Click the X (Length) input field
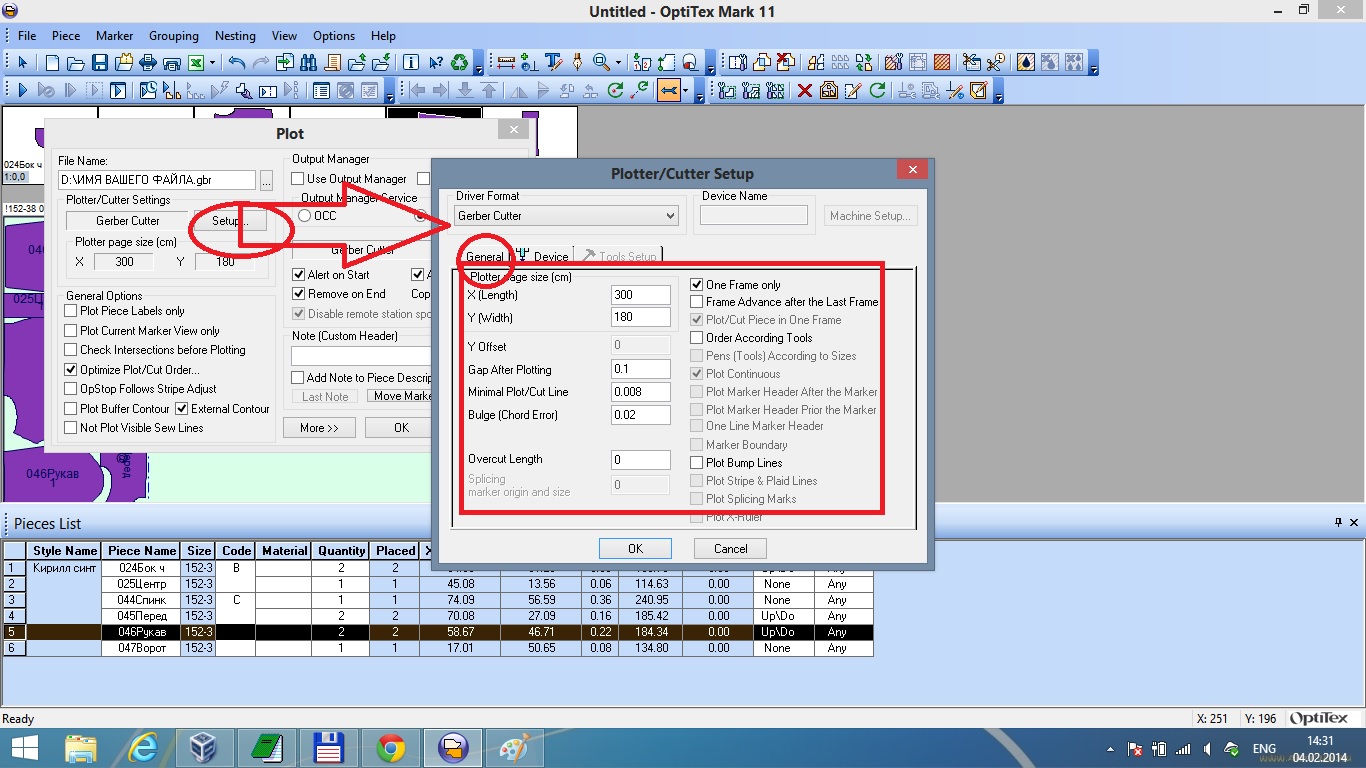 click(x=640, y=295)
